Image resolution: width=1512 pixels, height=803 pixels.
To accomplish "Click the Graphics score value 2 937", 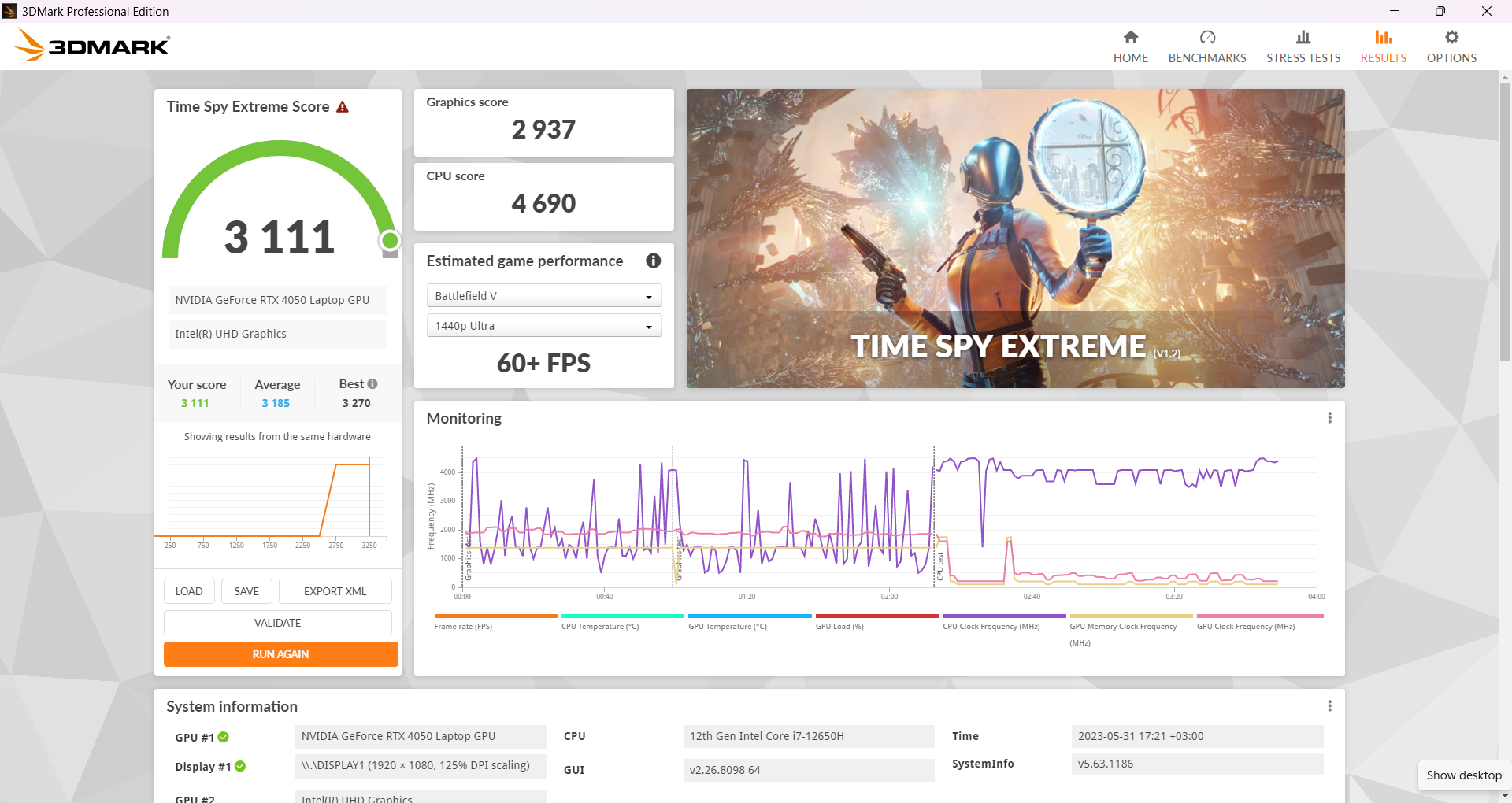I will [543, 129].
